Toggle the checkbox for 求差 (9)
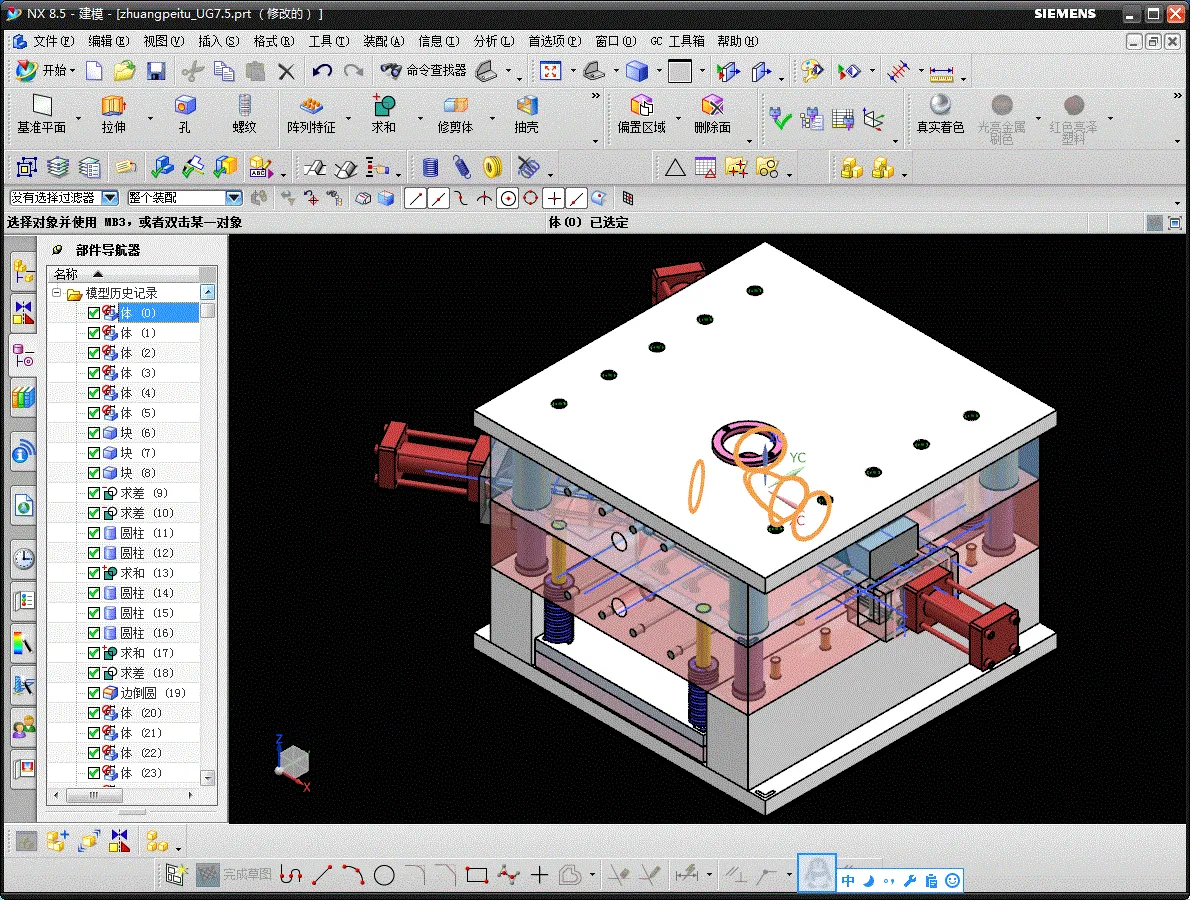The width and height of the screenshot is (1190, 900). (94, 492)
